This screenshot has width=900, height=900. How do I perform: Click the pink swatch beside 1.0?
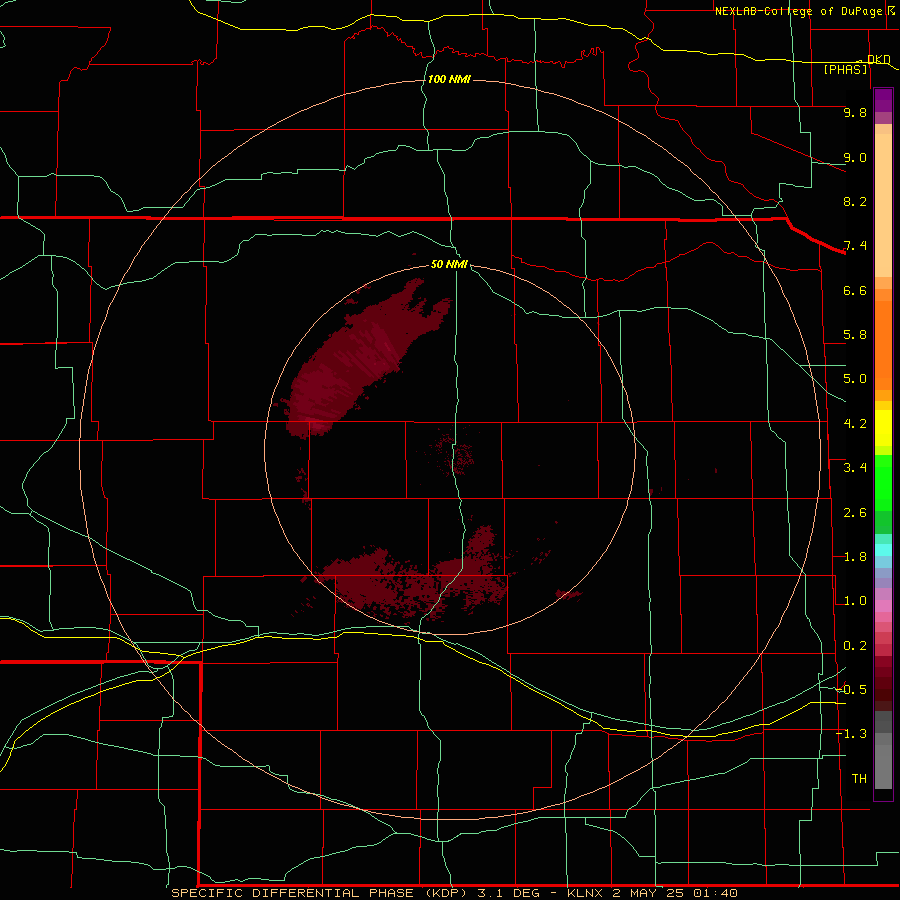(883, 606)
